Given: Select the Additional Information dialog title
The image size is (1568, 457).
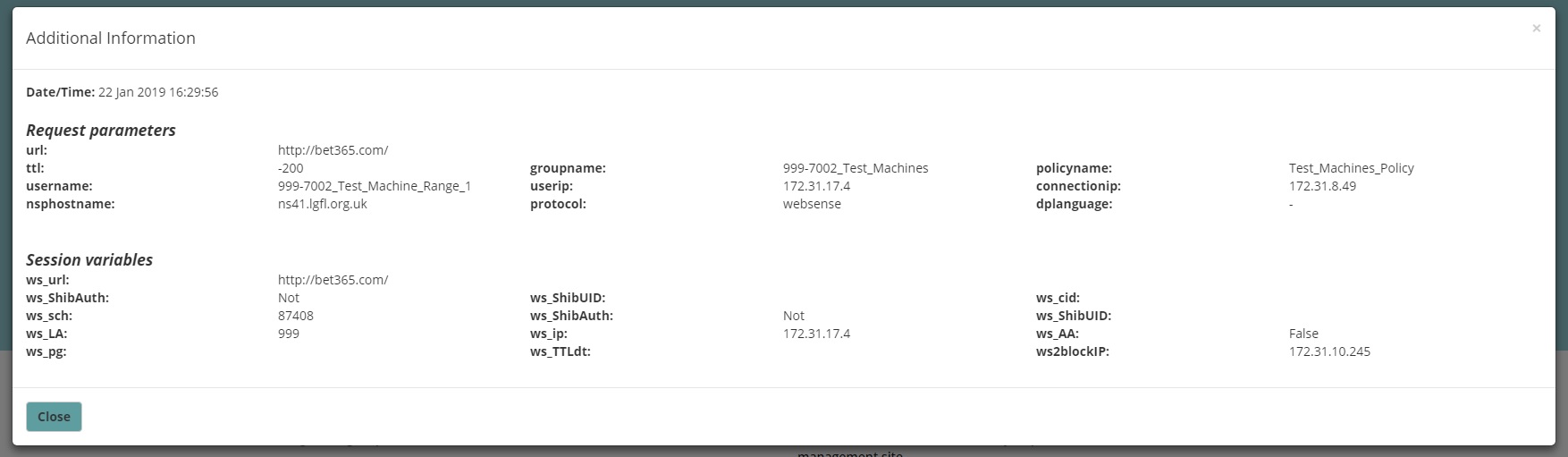Looking at the screenshot, I should (111, 38).
